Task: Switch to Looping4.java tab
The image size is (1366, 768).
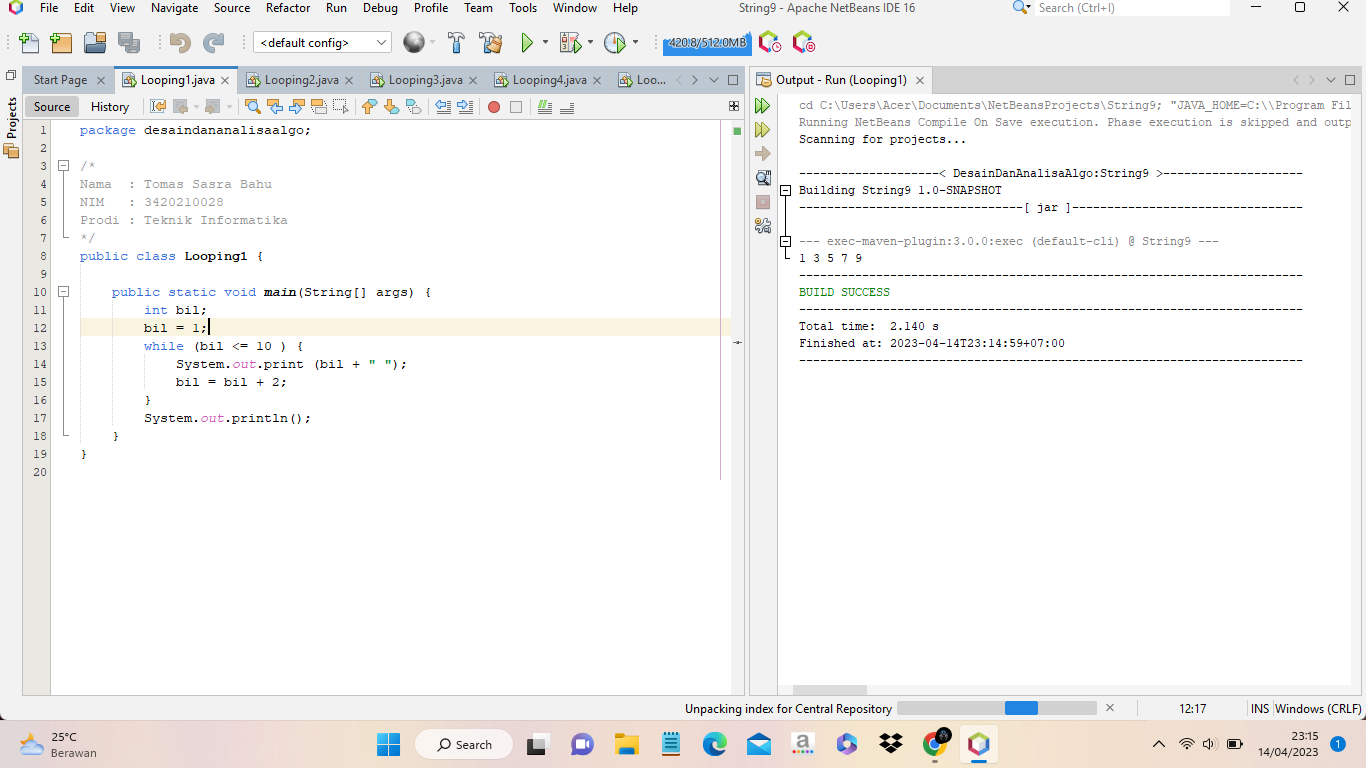Action: tap(549, 80)
